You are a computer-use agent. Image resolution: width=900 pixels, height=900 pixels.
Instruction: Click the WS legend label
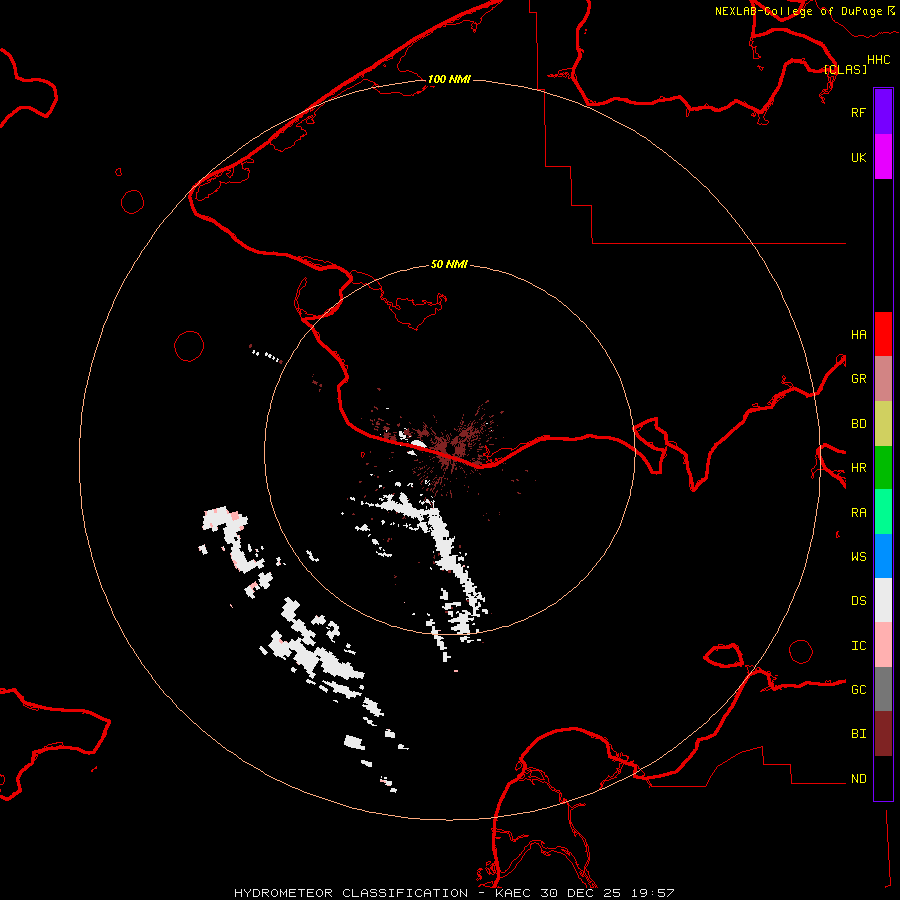(x=858, y=556)
